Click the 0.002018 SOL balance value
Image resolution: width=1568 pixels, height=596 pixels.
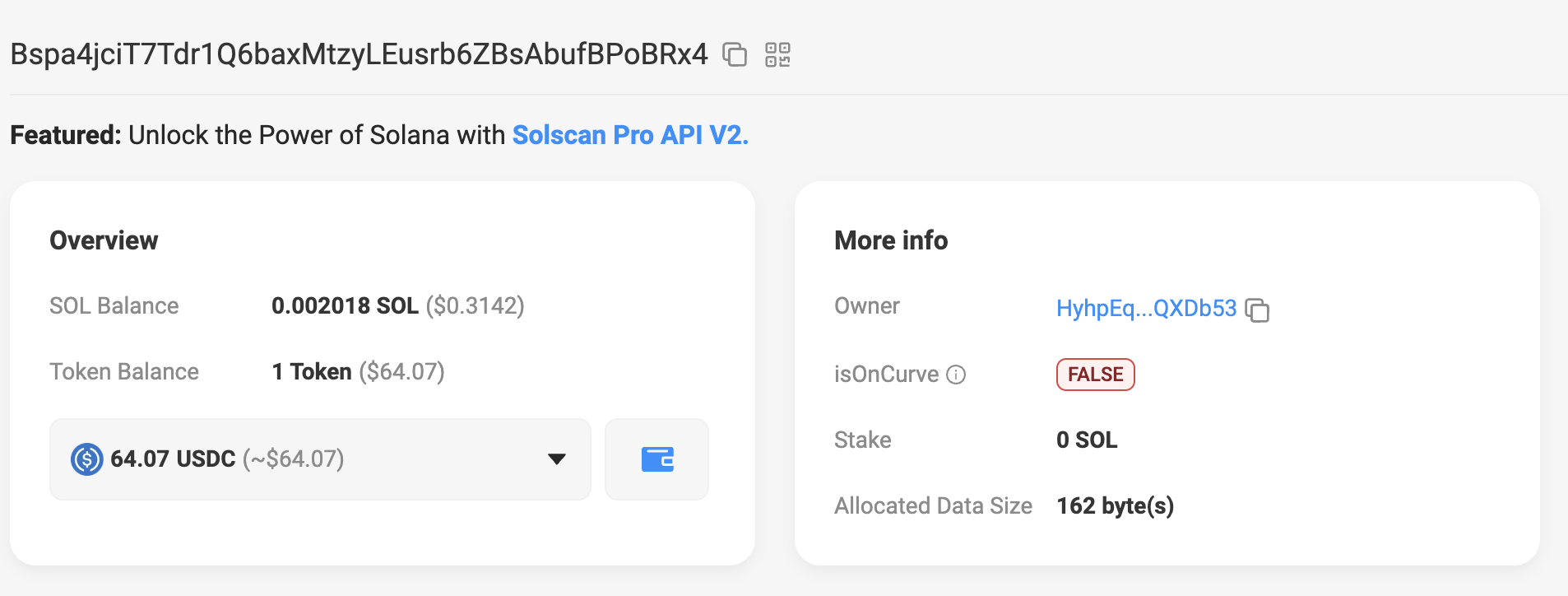(x=345, y=306)
